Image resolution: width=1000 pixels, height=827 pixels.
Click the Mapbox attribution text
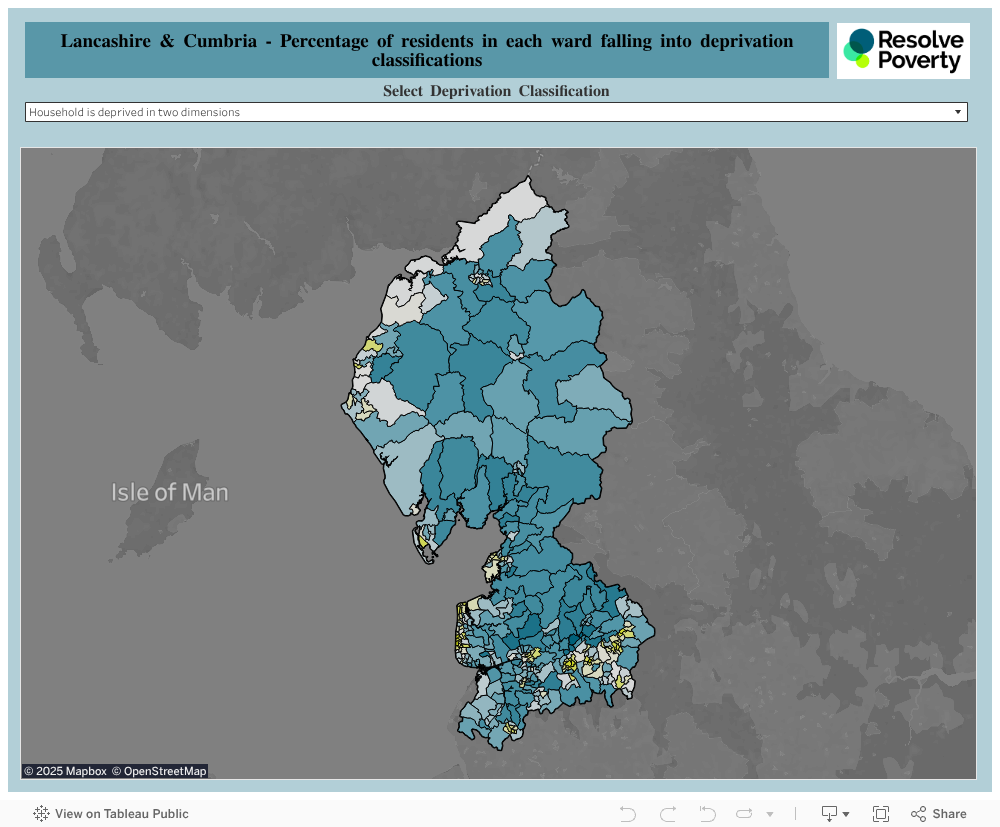[x=65, y=771]
